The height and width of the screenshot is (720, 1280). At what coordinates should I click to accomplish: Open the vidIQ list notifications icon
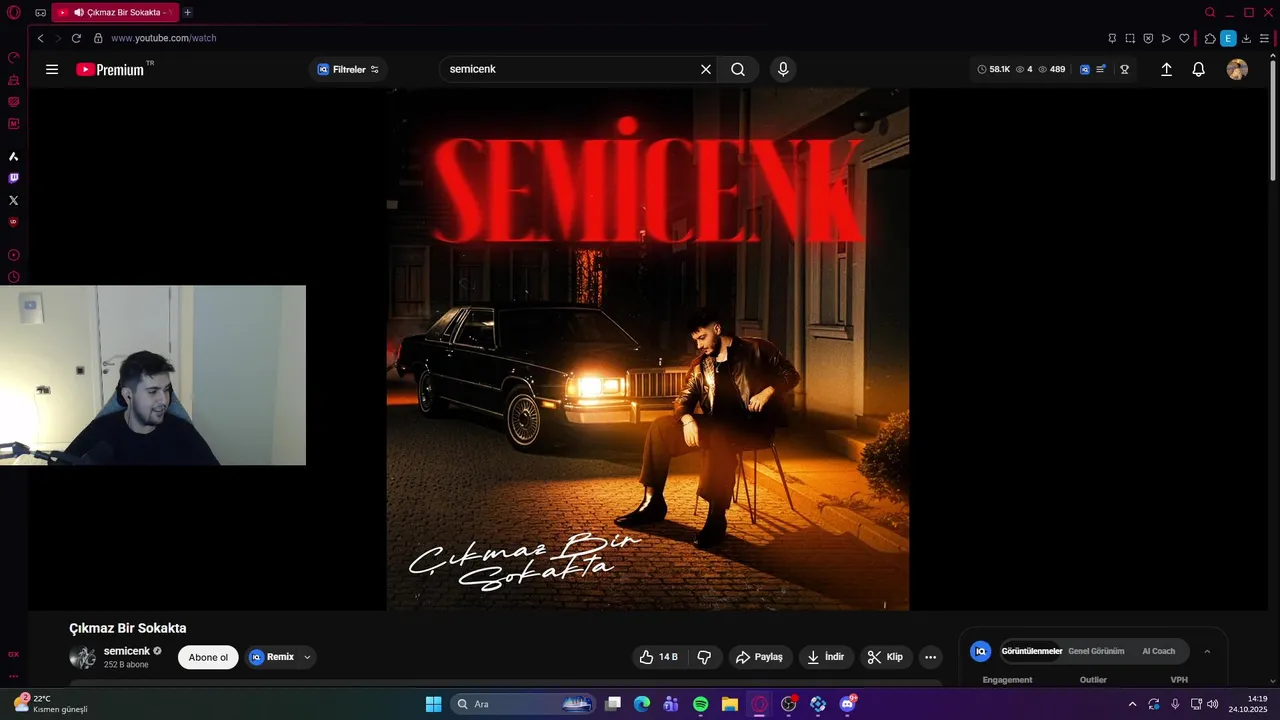tap(1101, 69)
